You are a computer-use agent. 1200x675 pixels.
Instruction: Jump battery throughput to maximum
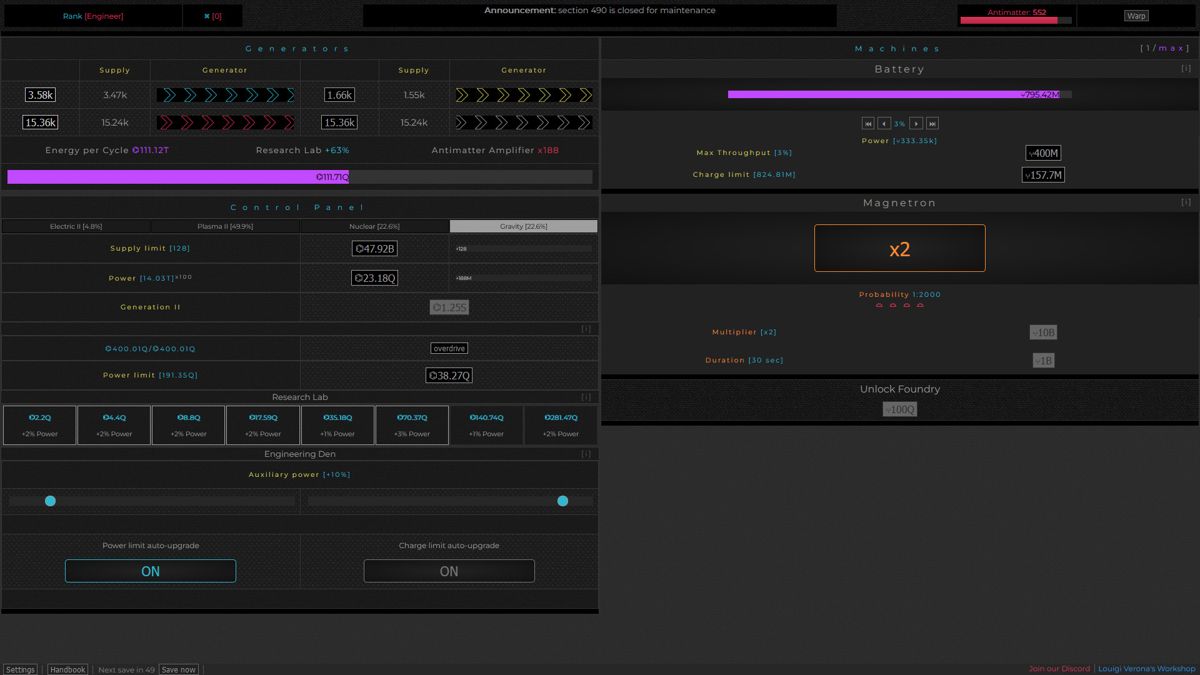click(x=932, y=124)
